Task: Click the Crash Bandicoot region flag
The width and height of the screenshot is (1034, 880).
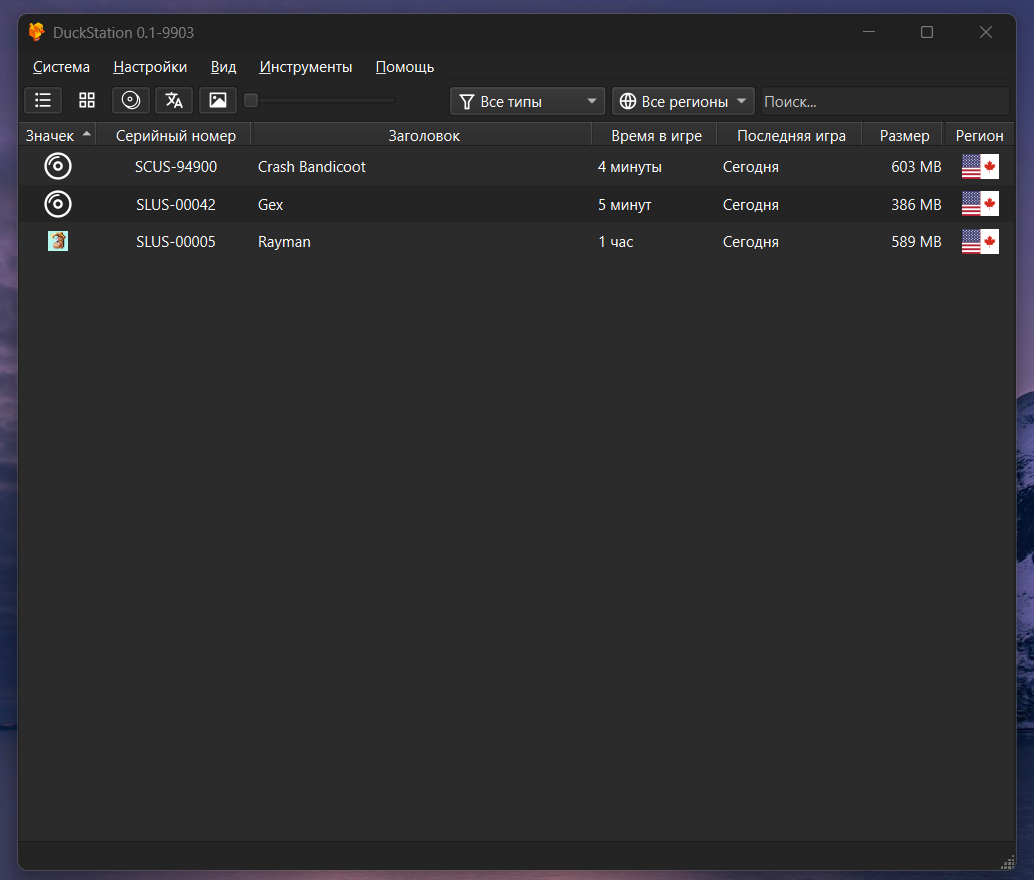Action: tap(980, 167)
